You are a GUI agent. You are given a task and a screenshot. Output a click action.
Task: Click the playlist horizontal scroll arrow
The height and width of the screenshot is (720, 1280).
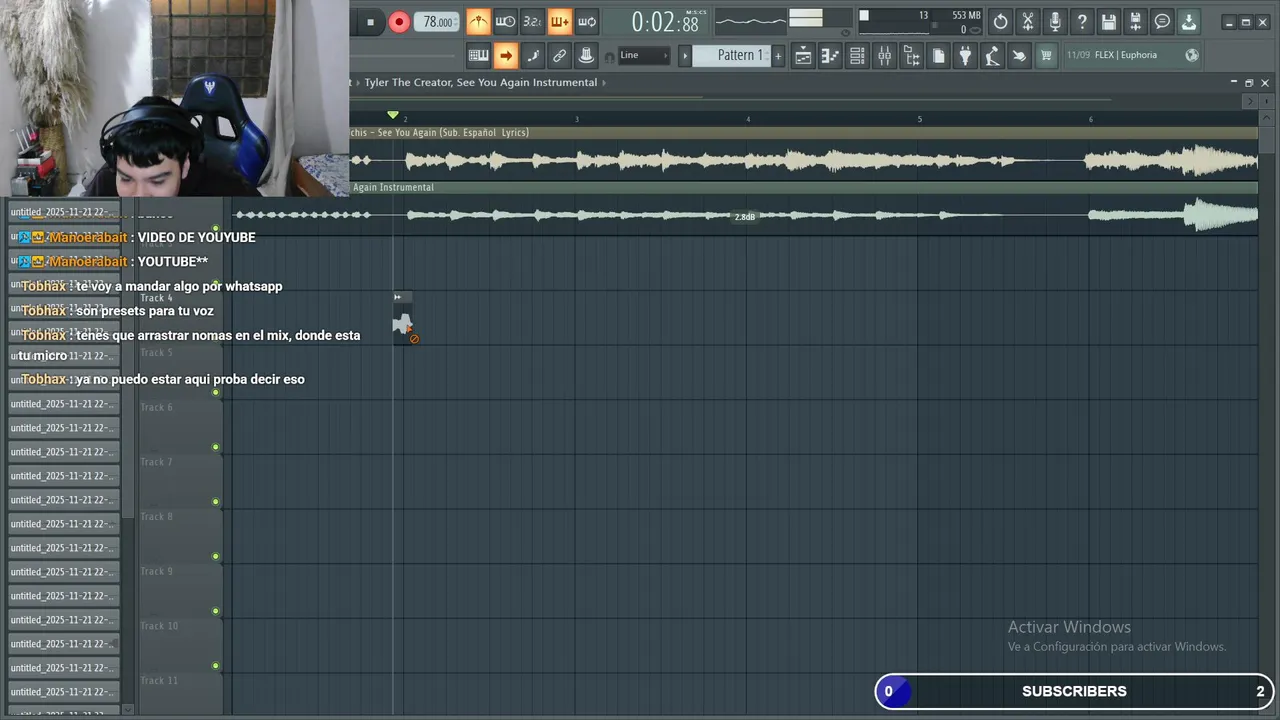coord(1250,101)
